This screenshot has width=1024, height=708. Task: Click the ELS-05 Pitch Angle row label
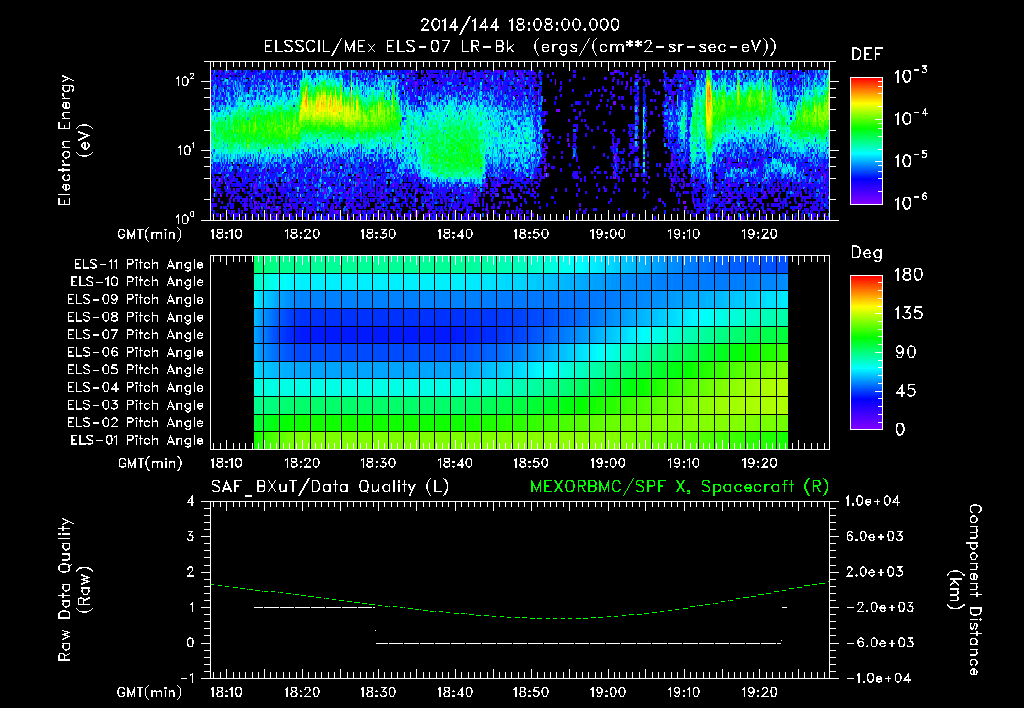pos(135,370)
